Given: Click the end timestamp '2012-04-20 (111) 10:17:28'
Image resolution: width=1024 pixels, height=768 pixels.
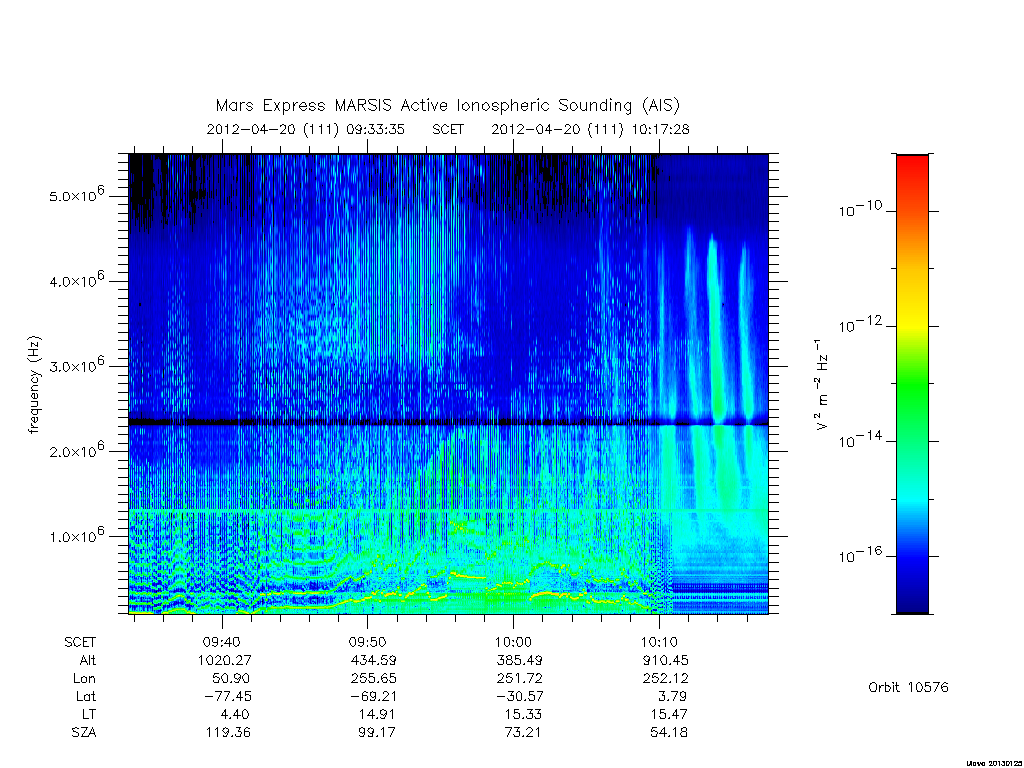Looking at the screenshot, I should coord(590,129).
